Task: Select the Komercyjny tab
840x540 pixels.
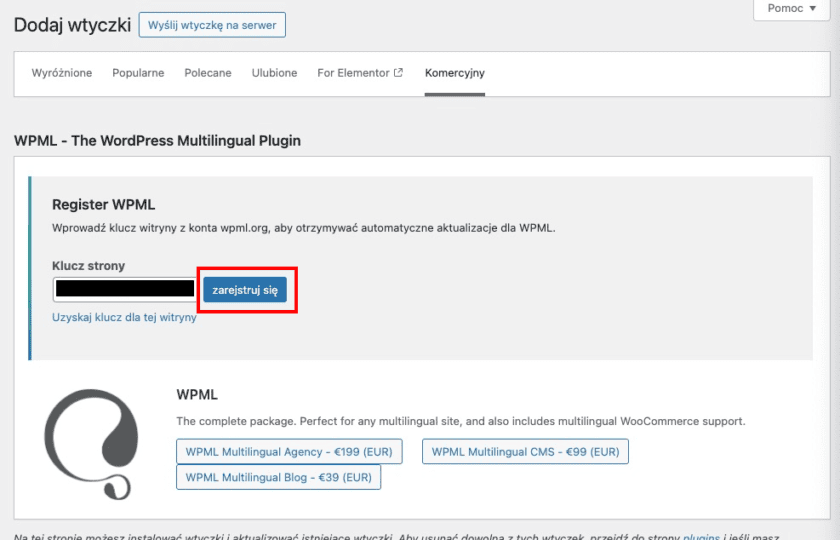Action: tap(455, 73)
